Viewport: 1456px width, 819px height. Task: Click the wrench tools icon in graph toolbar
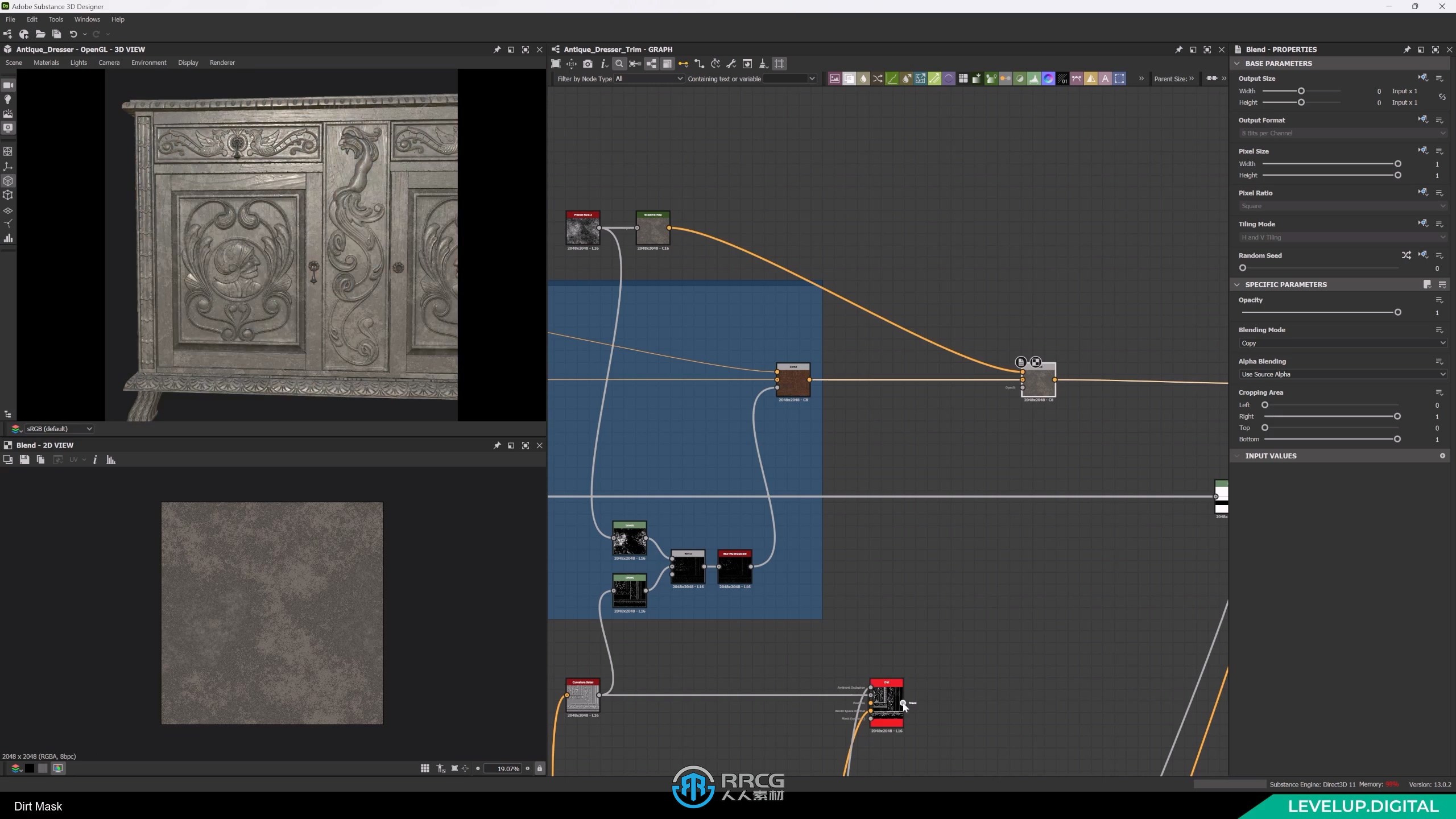tap(731, 64)
